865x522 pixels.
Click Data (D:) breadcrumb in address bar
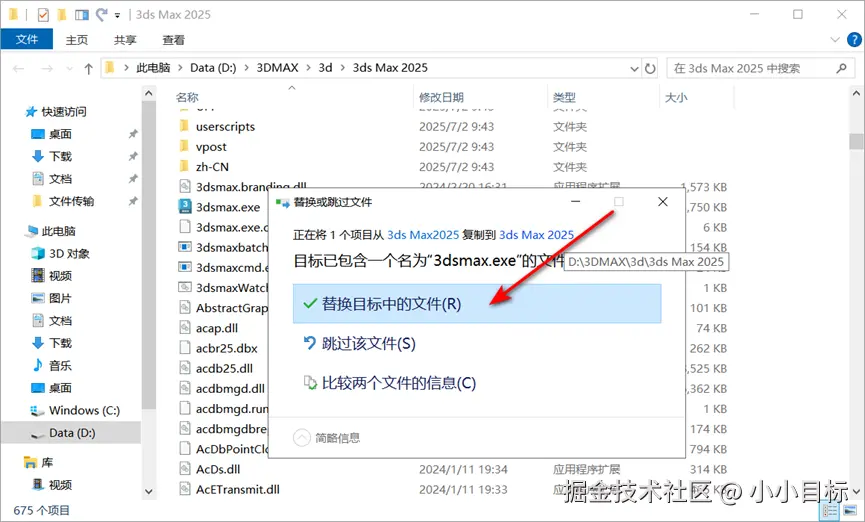pos(213,68)
